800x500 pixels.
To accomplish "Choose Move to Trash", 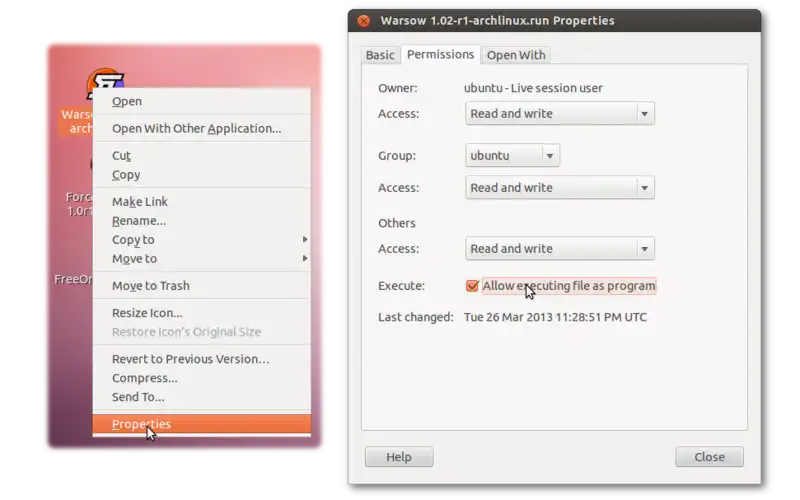I will pyautogui.click(x=202, y=286).
